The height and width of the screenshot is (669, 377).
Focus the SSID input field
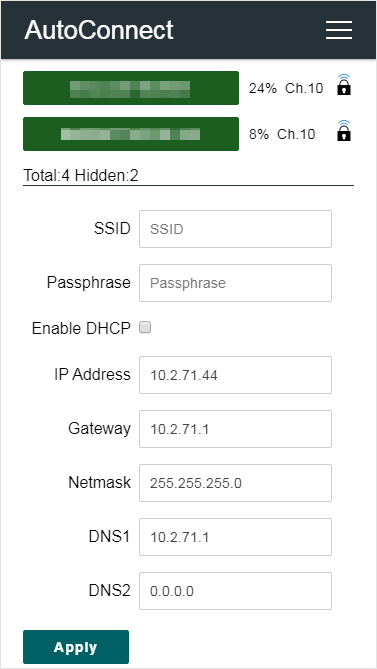[x=235, y=229]
